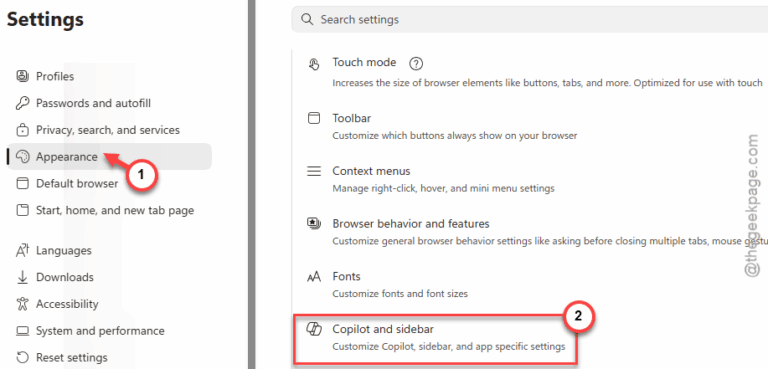Click the Languages letter icon

click(23, 250)
